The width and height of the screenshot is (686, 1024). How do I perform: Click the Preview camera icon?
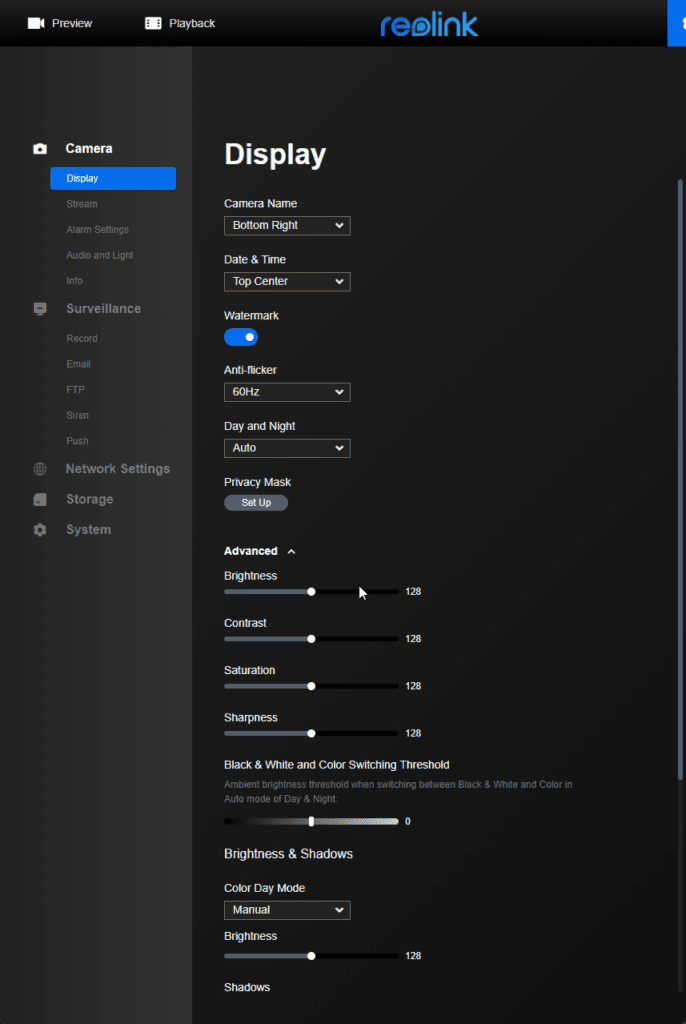pyautogui.click(x=36, y=23)
